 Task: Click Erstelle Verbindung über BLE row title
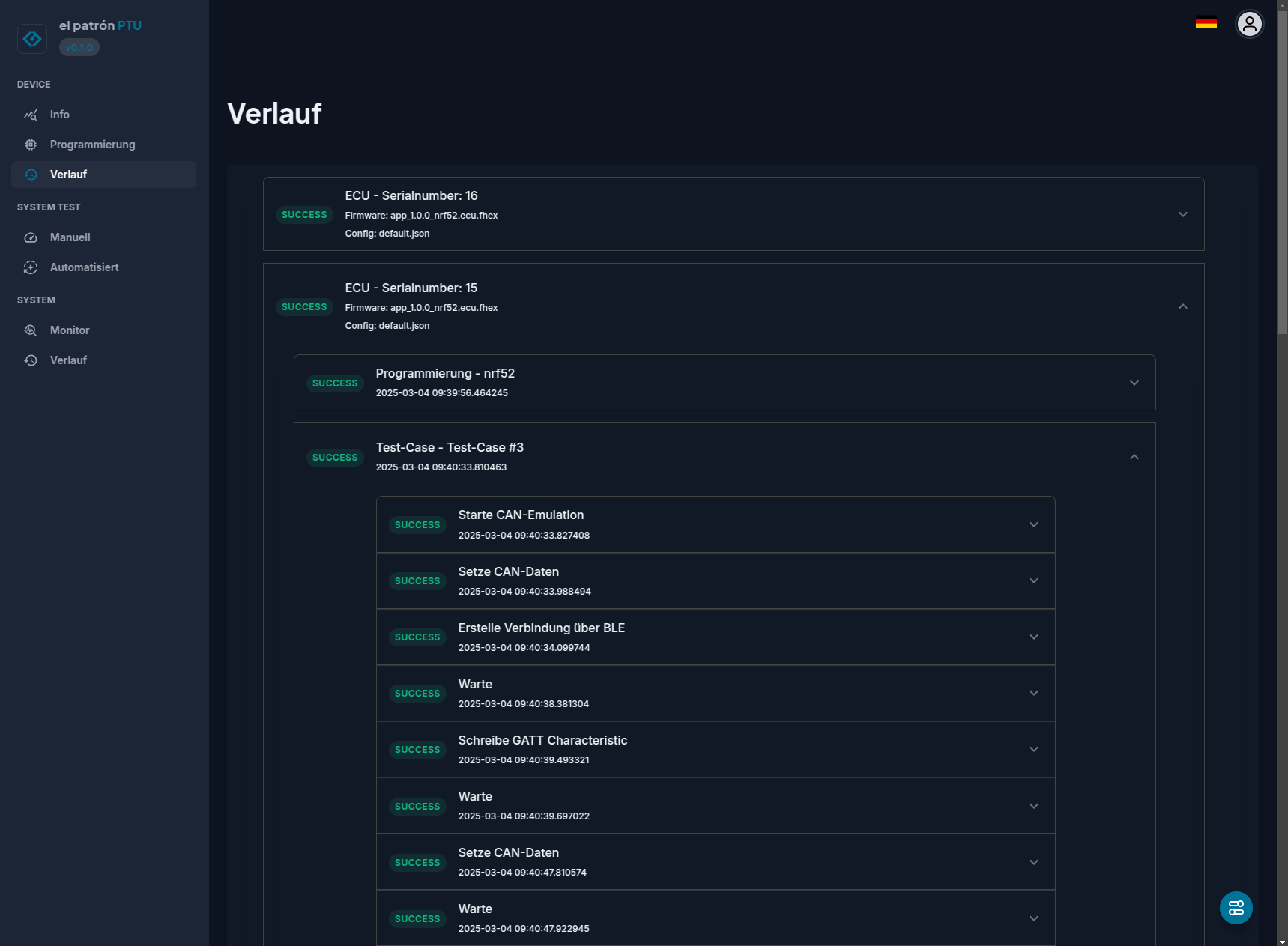coord(541,628)
